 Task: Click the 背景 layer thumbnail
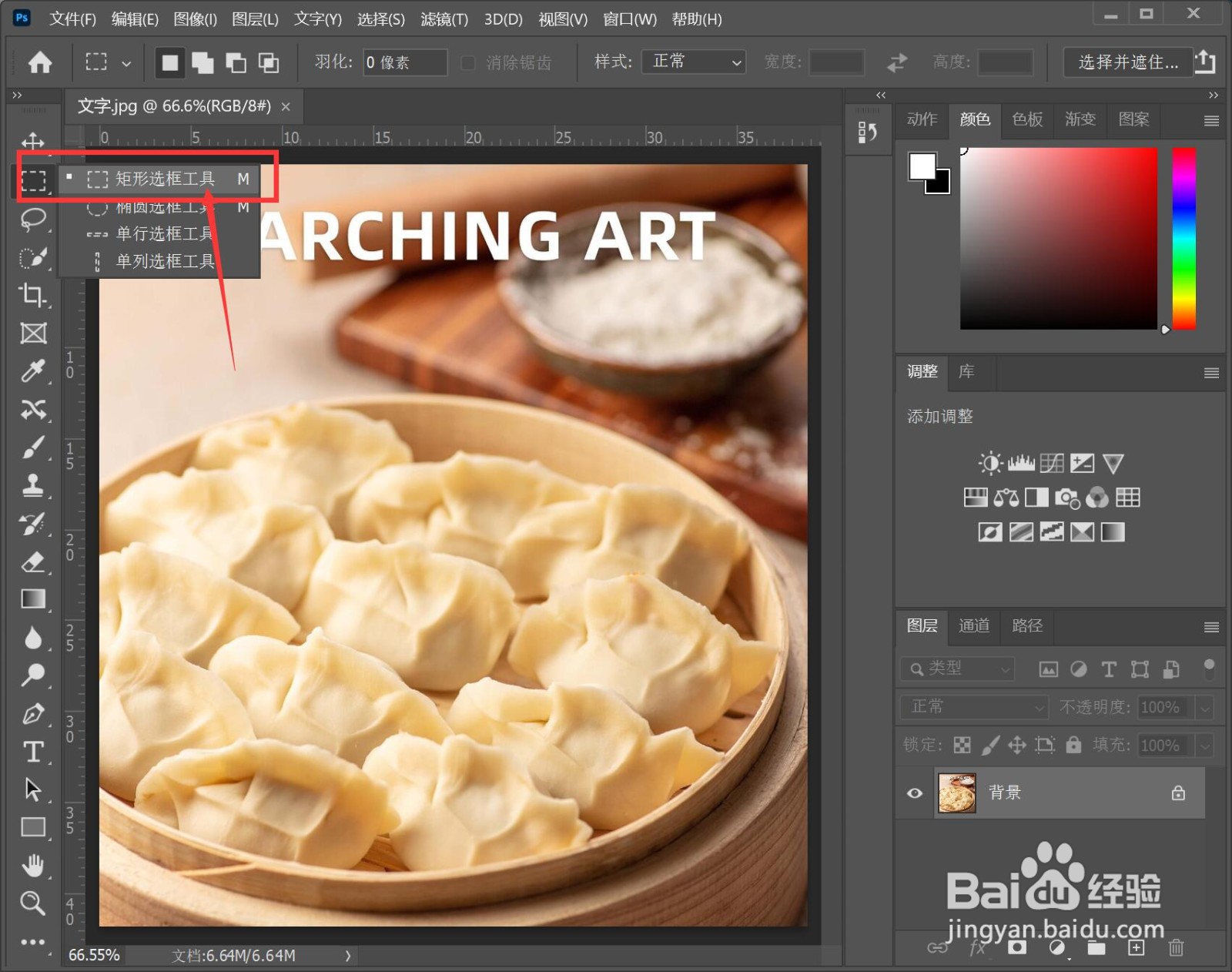coord(957,793)
